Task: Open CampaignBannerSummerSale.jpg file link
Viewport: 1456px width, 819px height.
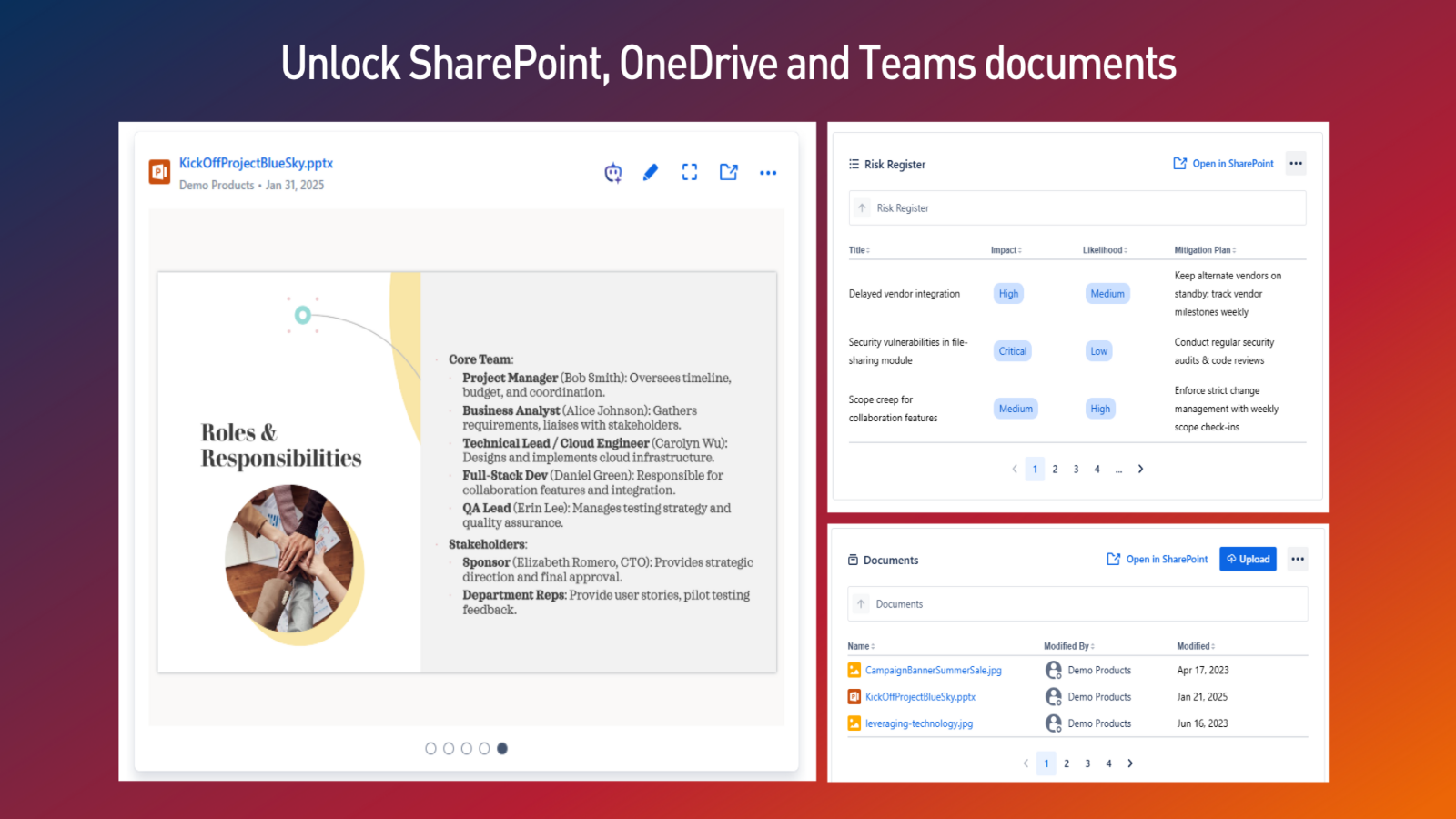Action: tap(933, 671)
